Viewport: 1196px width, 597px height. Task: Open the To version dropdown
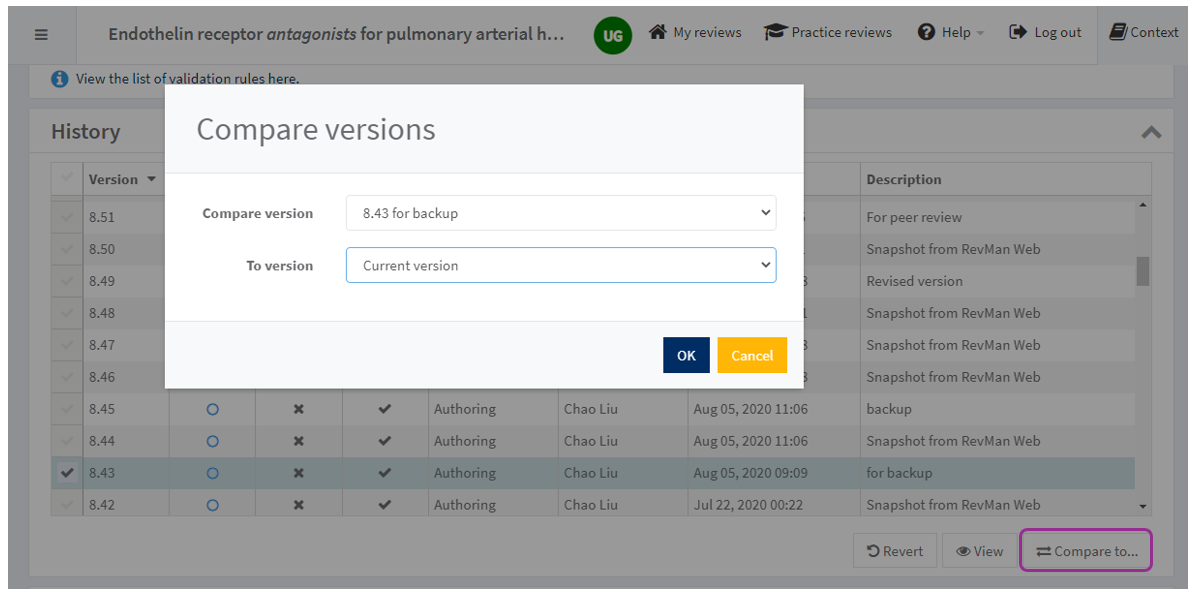(x=560, y=266)
